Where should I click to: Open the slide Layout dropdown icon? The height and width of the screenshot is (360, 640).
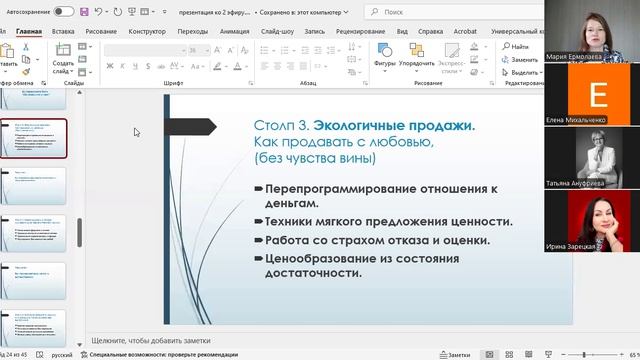(85, 47)
